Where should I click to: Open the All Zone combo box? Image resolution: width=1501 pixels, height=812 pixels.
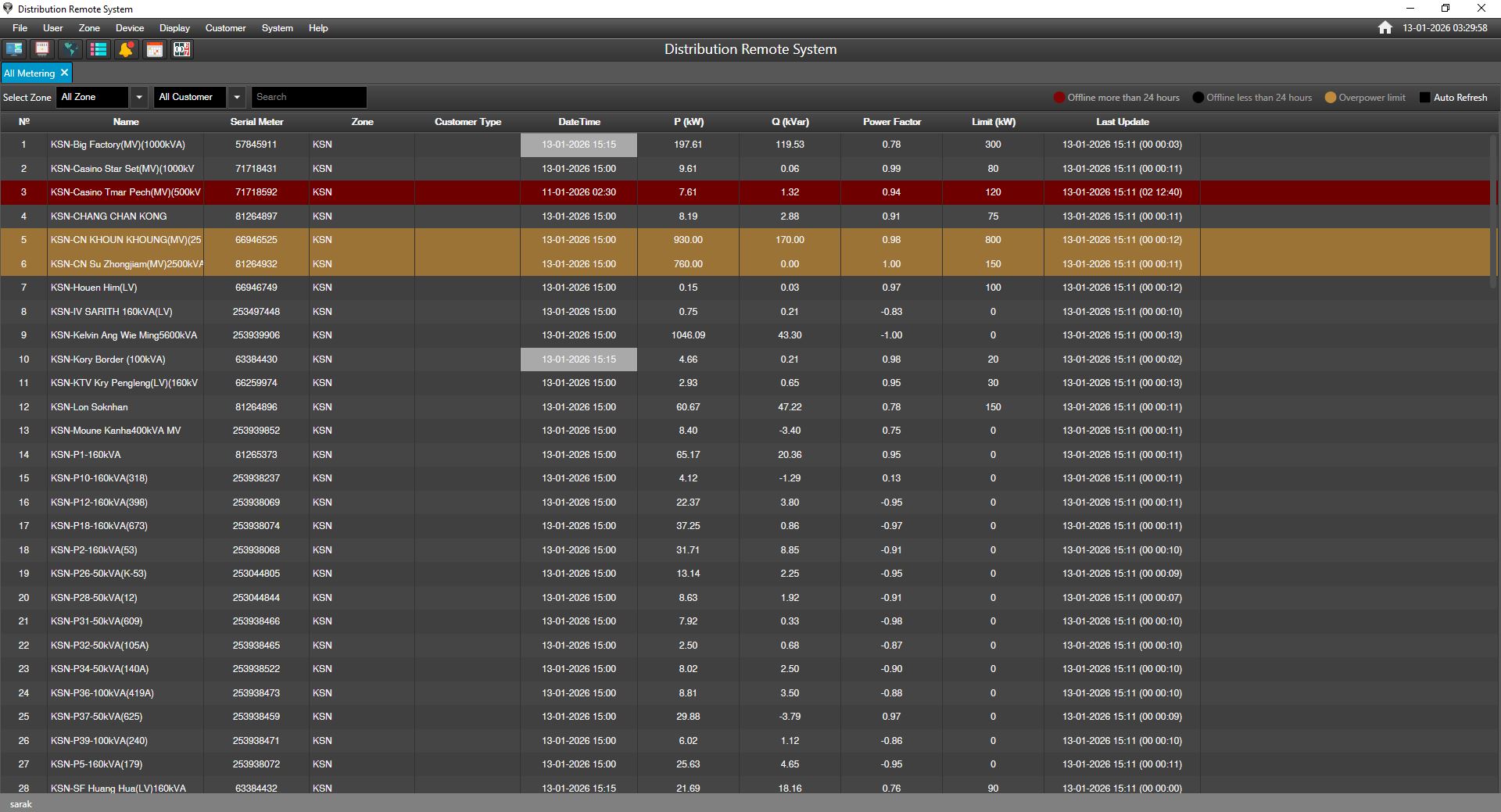[92, 97]
